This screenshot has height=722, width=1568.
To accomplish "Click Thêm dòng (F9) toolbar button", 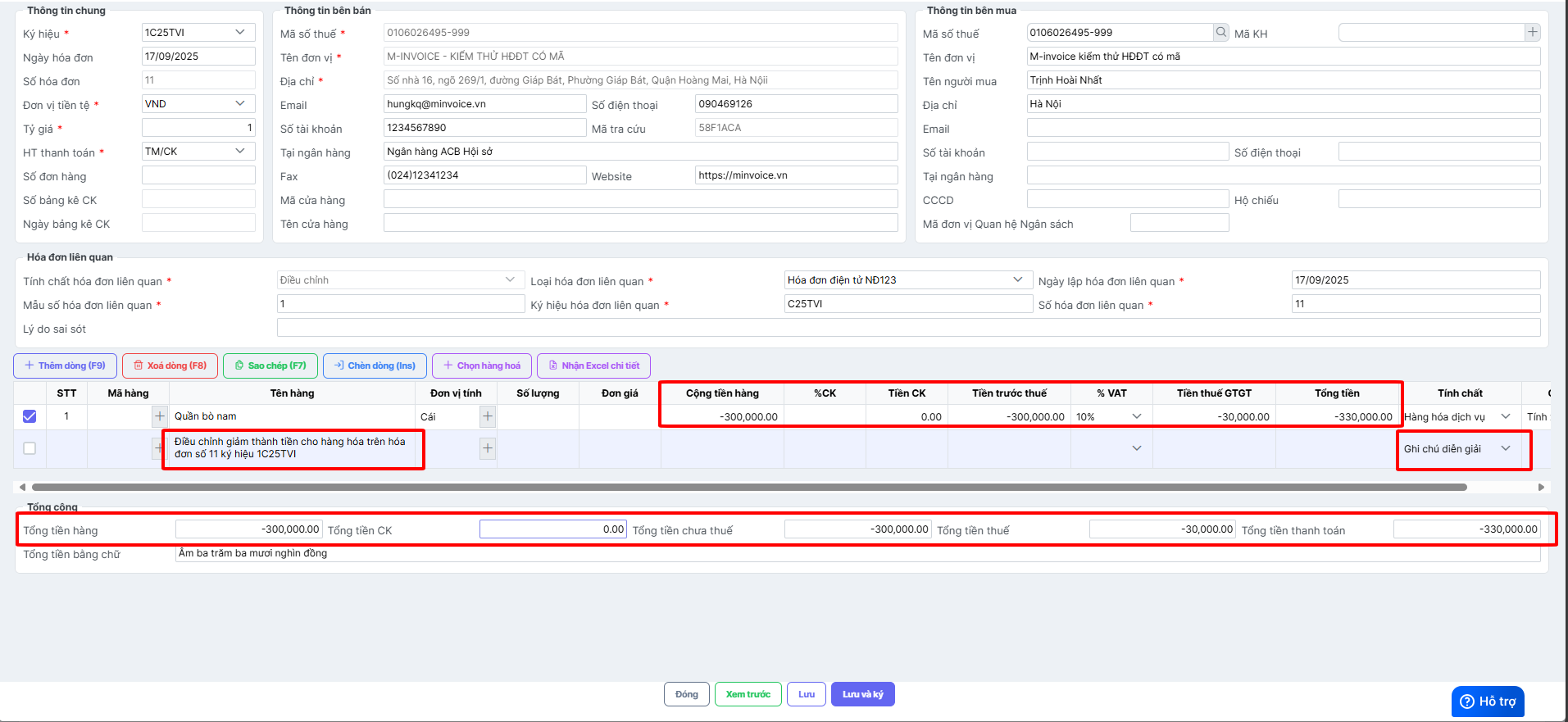I will coord(66,366).
